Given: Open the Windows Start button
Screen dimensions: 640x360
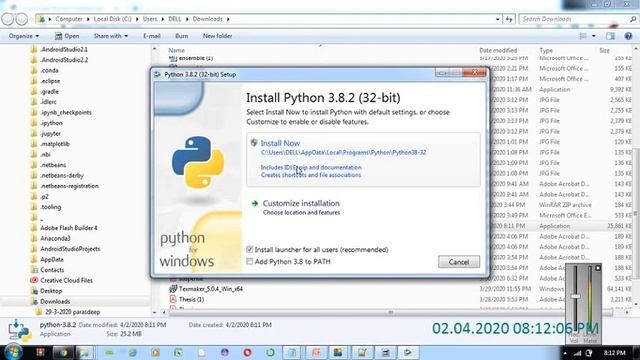Looking at the screenshot, I should 13,352.
